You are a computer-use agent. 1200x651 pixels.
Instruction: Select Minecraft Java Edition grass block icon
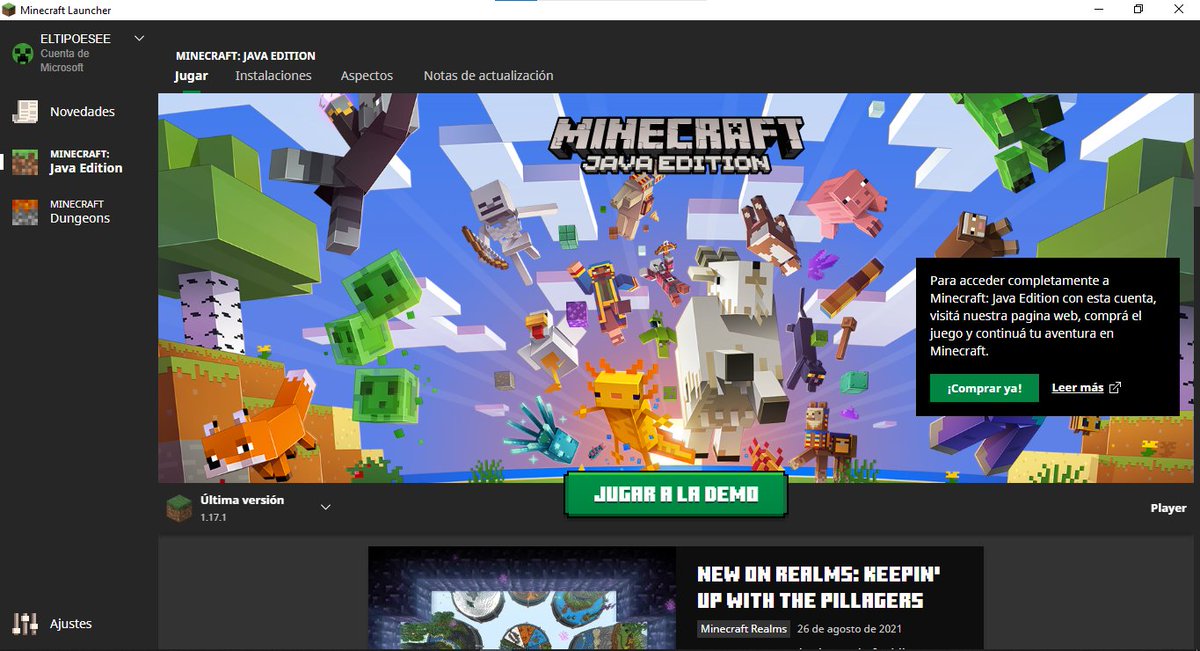(x=25, y=161)
